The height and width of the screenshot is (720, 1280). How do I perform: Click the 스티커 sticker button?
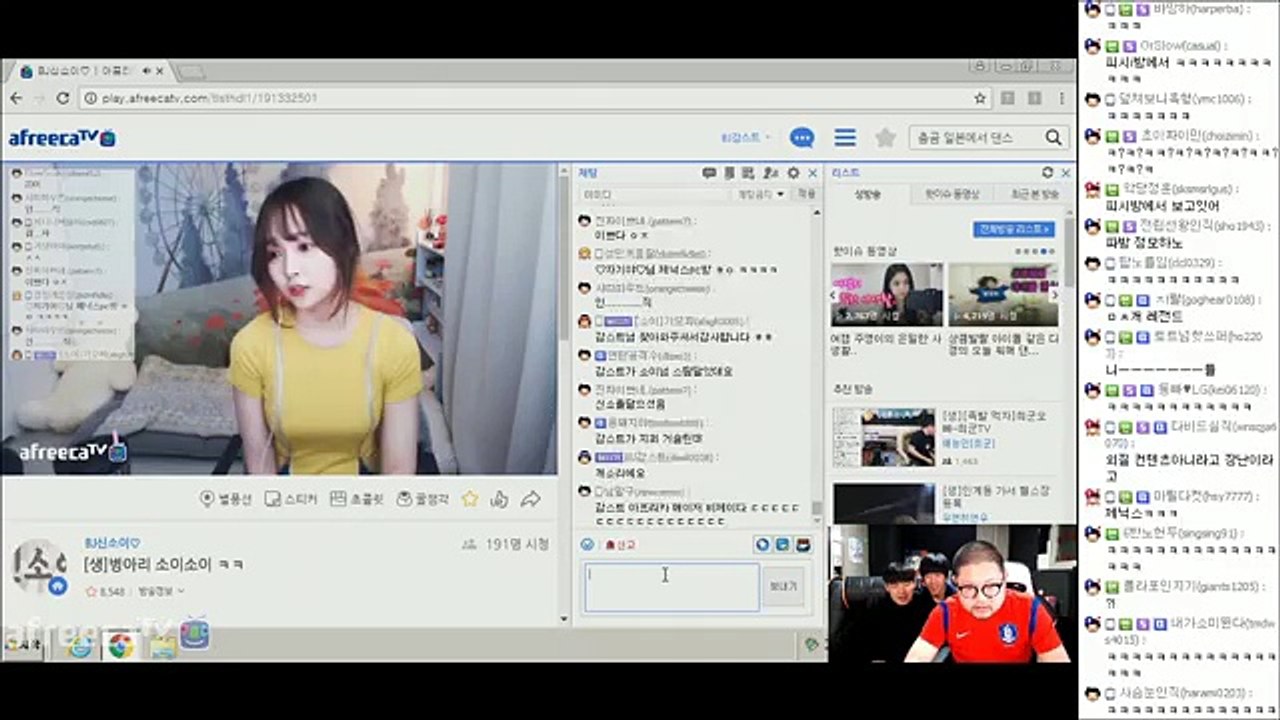291,499
